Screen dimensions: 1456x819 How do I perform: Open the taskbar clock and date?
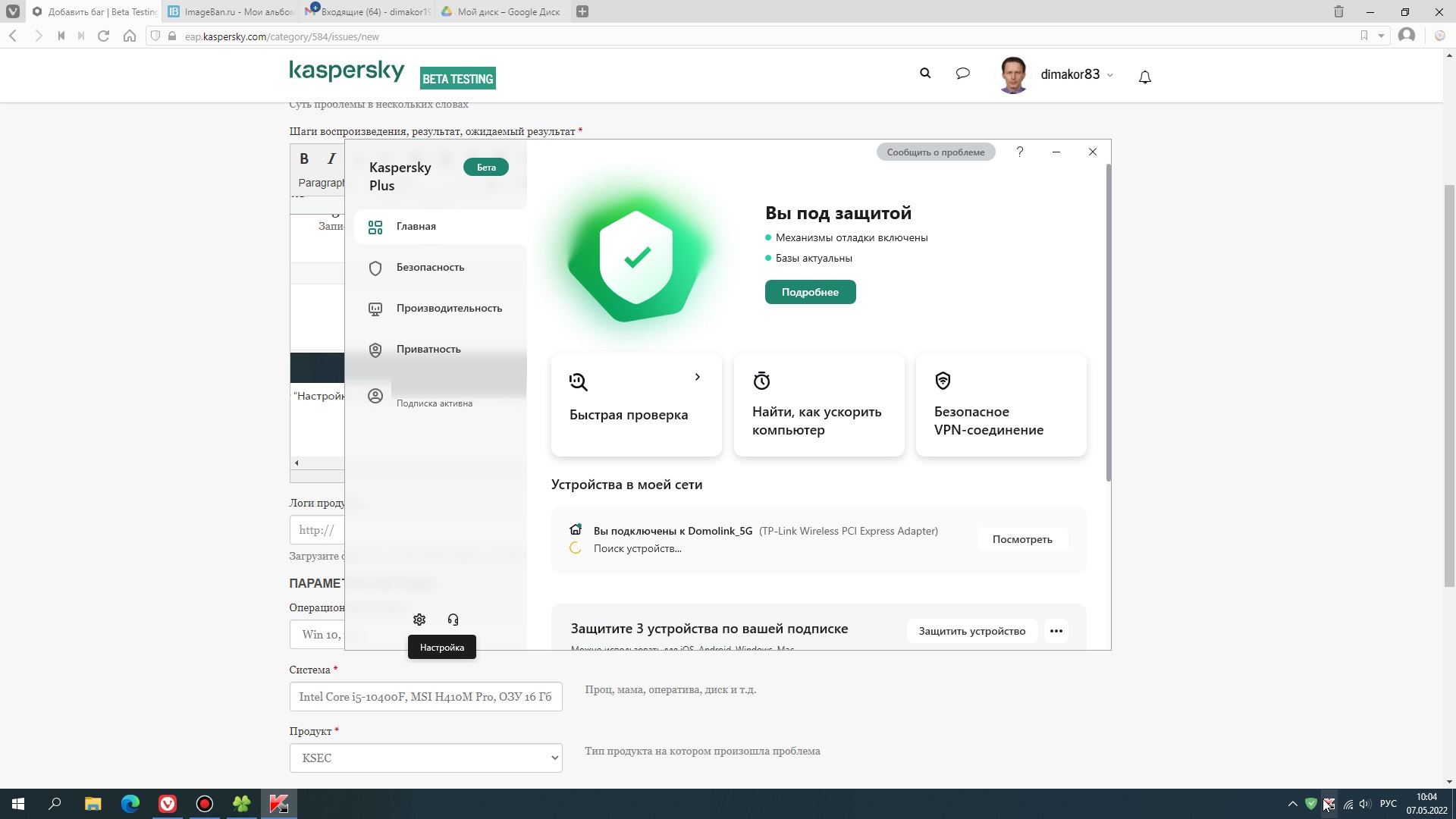tap(1426, 804)
